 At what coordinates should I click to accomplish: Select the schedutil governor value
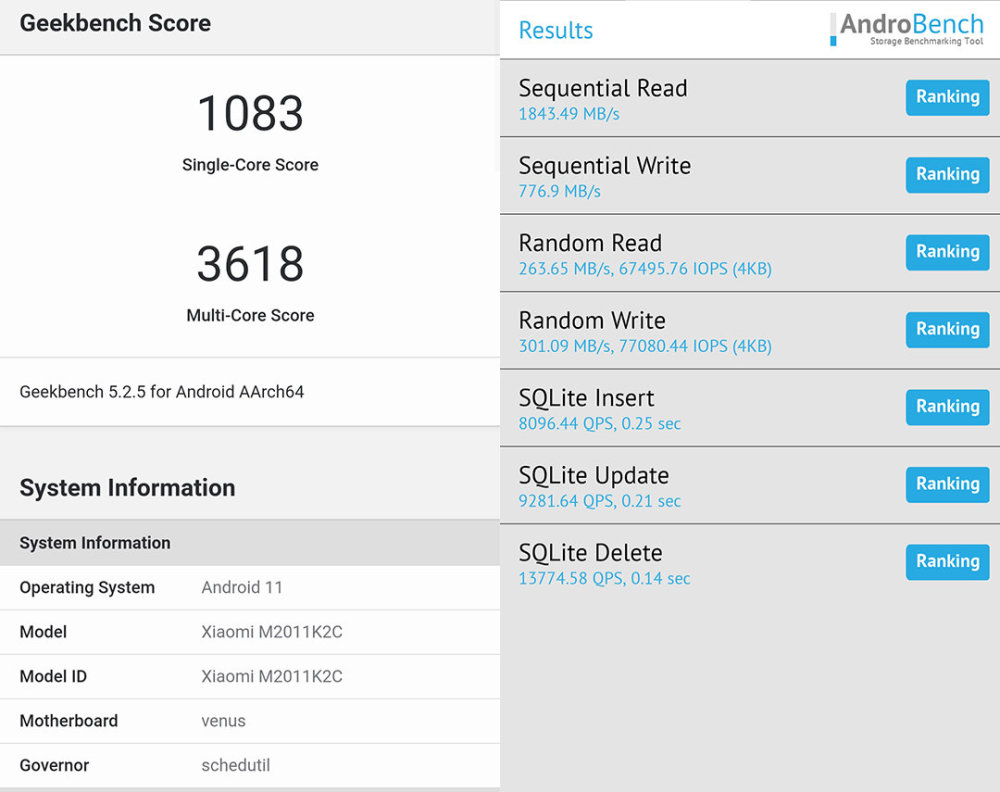click(235, 765)
